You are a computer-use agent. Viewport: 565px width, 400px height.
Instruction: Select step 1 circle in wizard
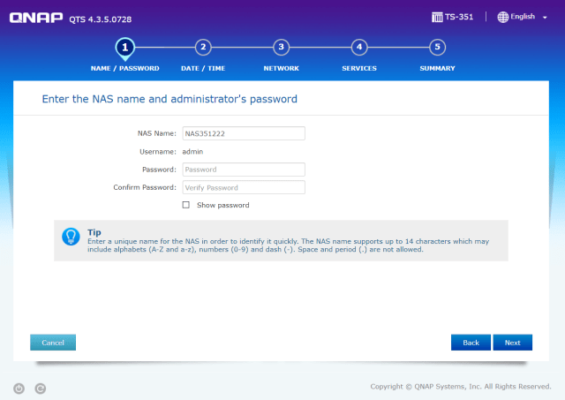click(125, 48)
